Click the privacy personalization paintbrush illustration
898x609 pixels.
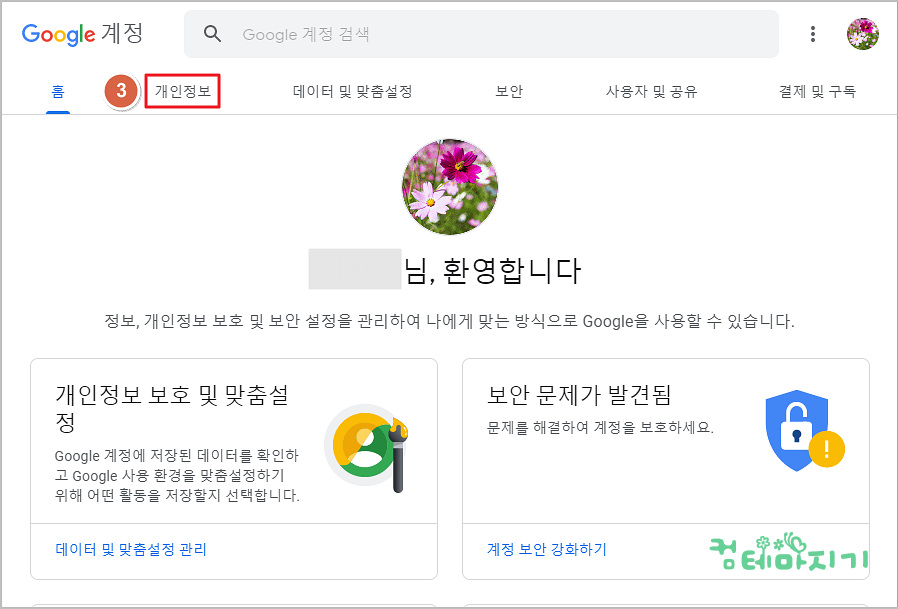367,448
